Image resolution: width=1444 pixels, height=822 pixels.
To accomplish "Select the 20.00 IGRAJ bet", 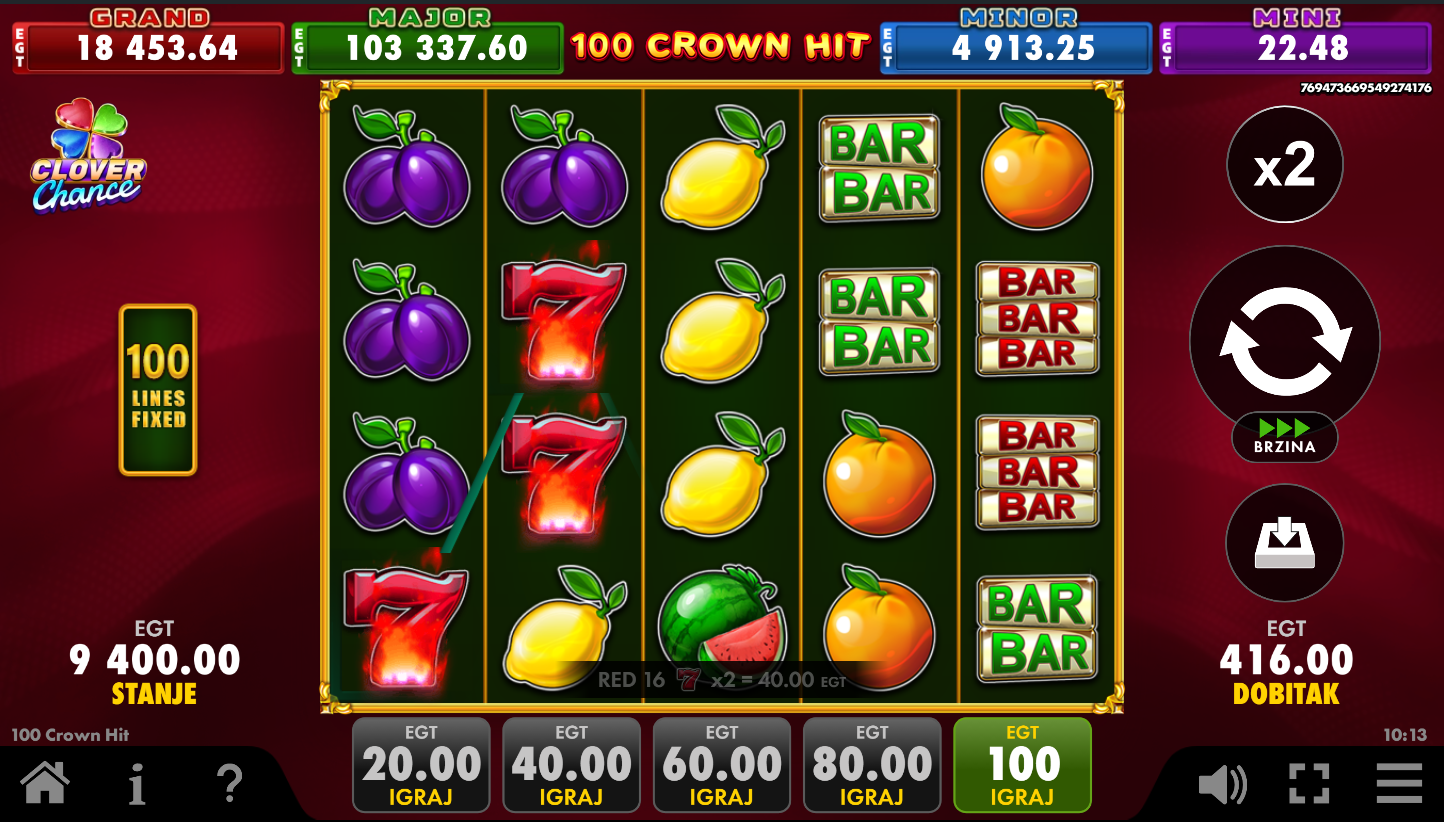I will click(421, 765).
